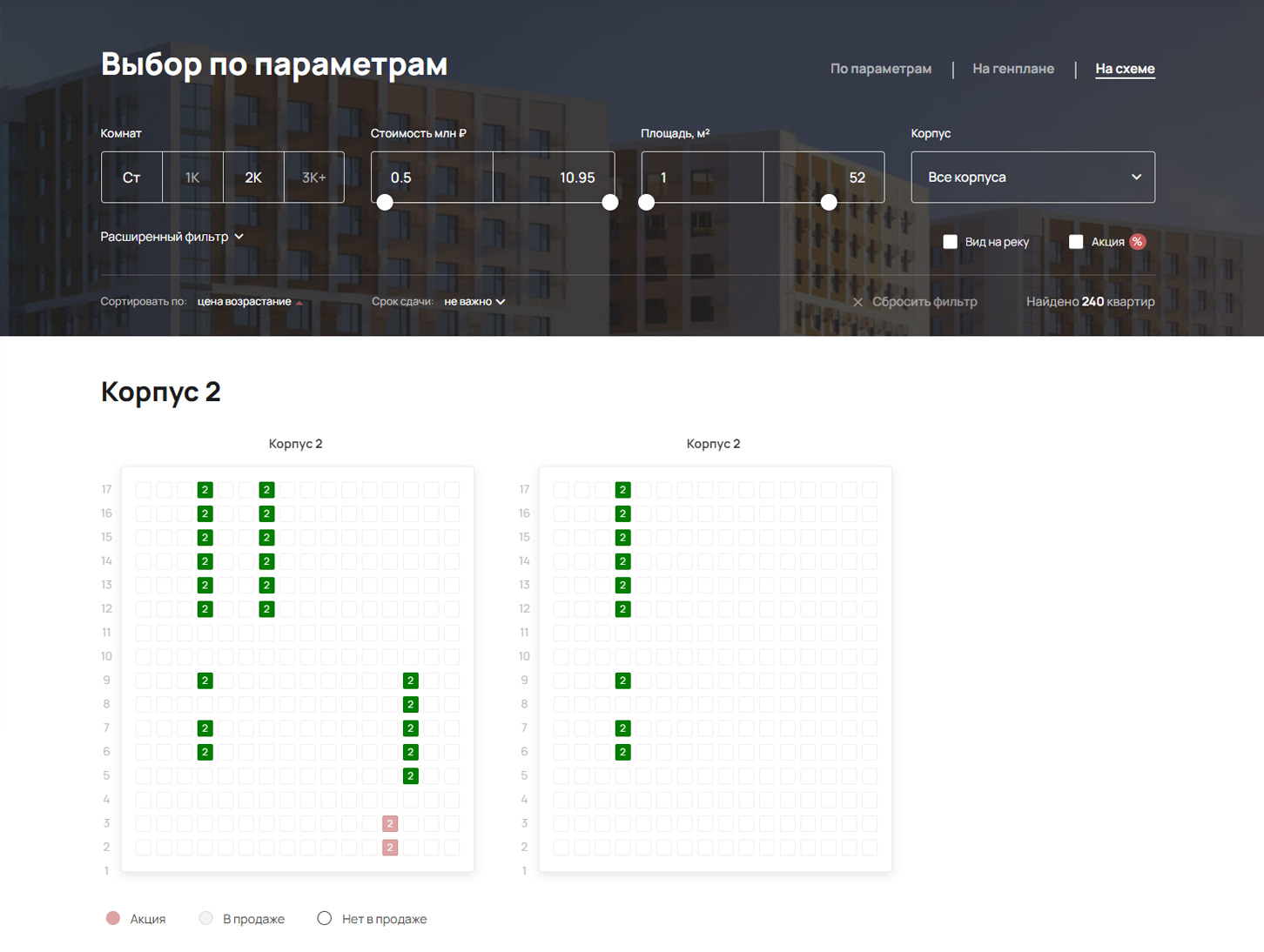Expand 'Расширенный фильтр' advanced filter

172,237
